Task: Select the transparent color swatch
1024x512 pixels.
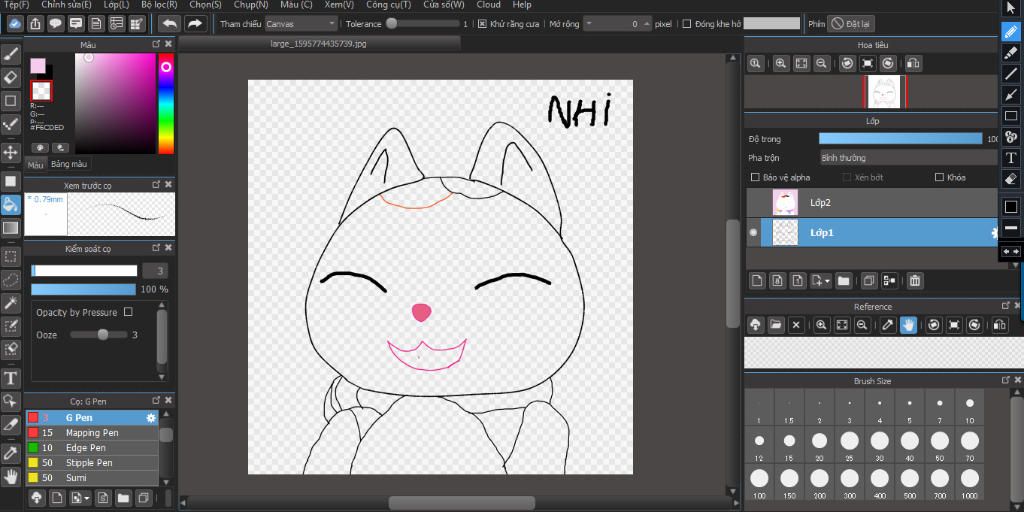Action: 42,91
